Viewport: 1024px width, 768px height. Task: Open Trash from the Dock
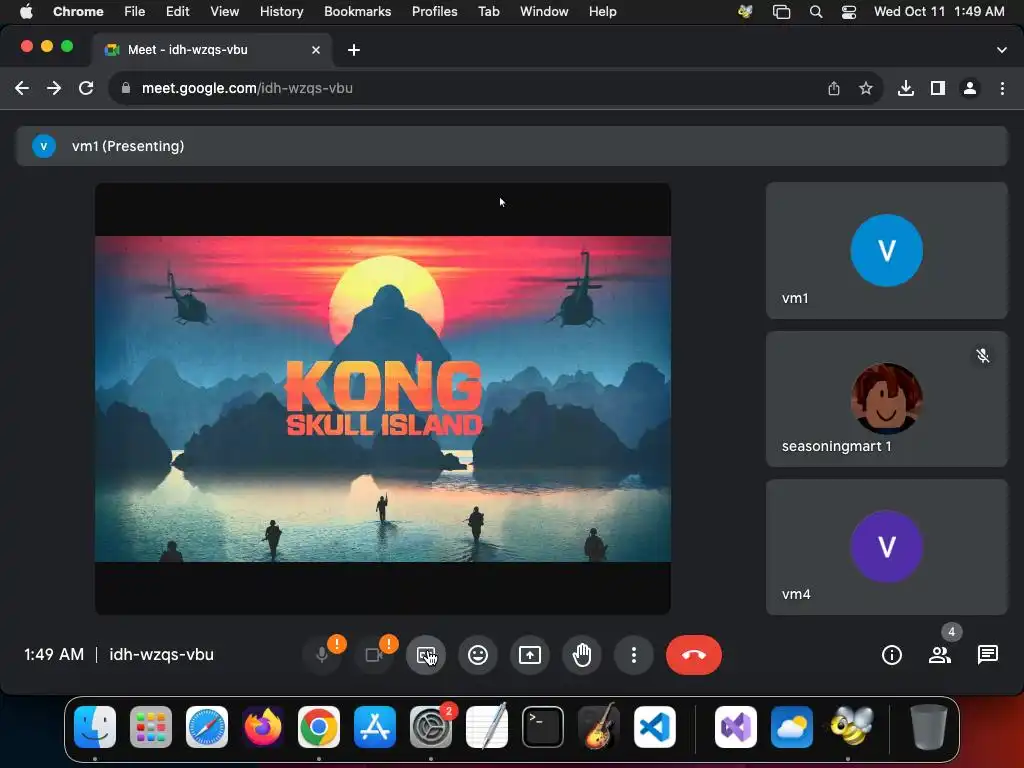pos(929,727)
